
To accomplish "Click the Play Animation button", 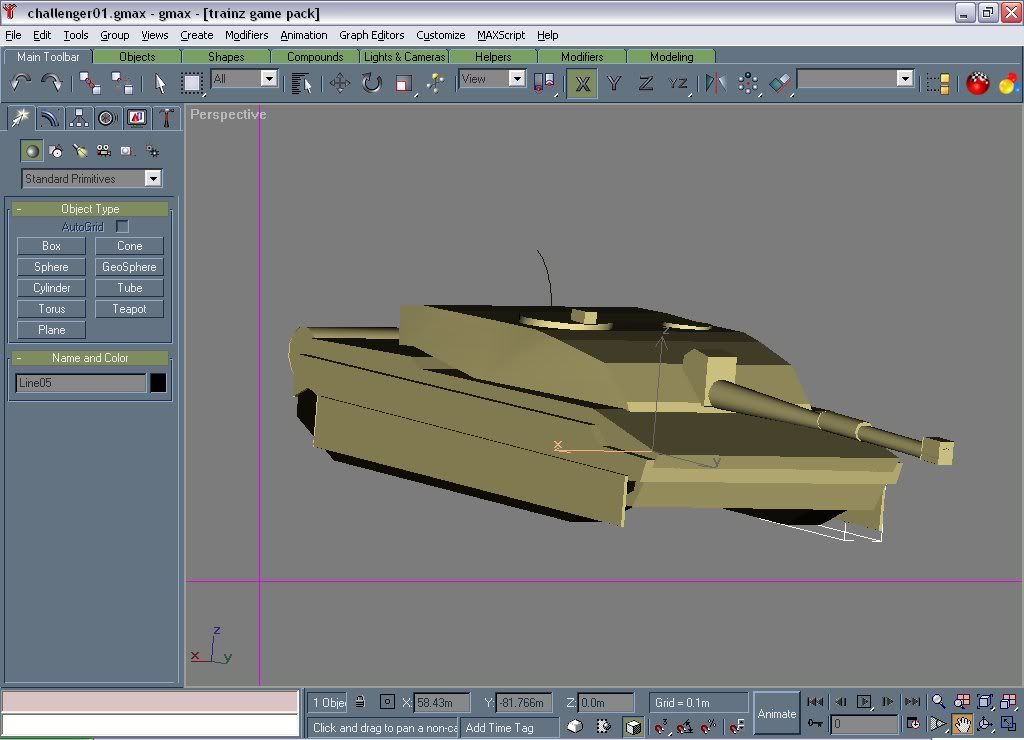I will 863,701.
